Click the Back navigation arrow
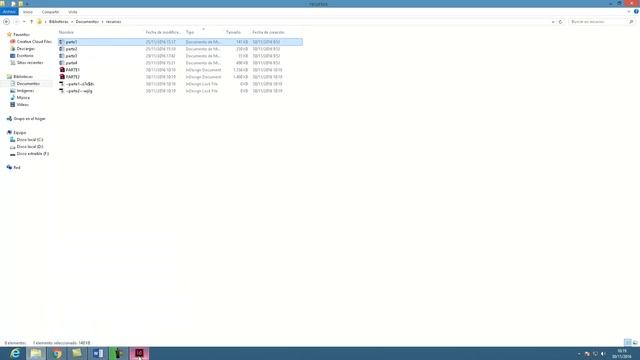This screenshot has height=360, width=640. [7, 22]
